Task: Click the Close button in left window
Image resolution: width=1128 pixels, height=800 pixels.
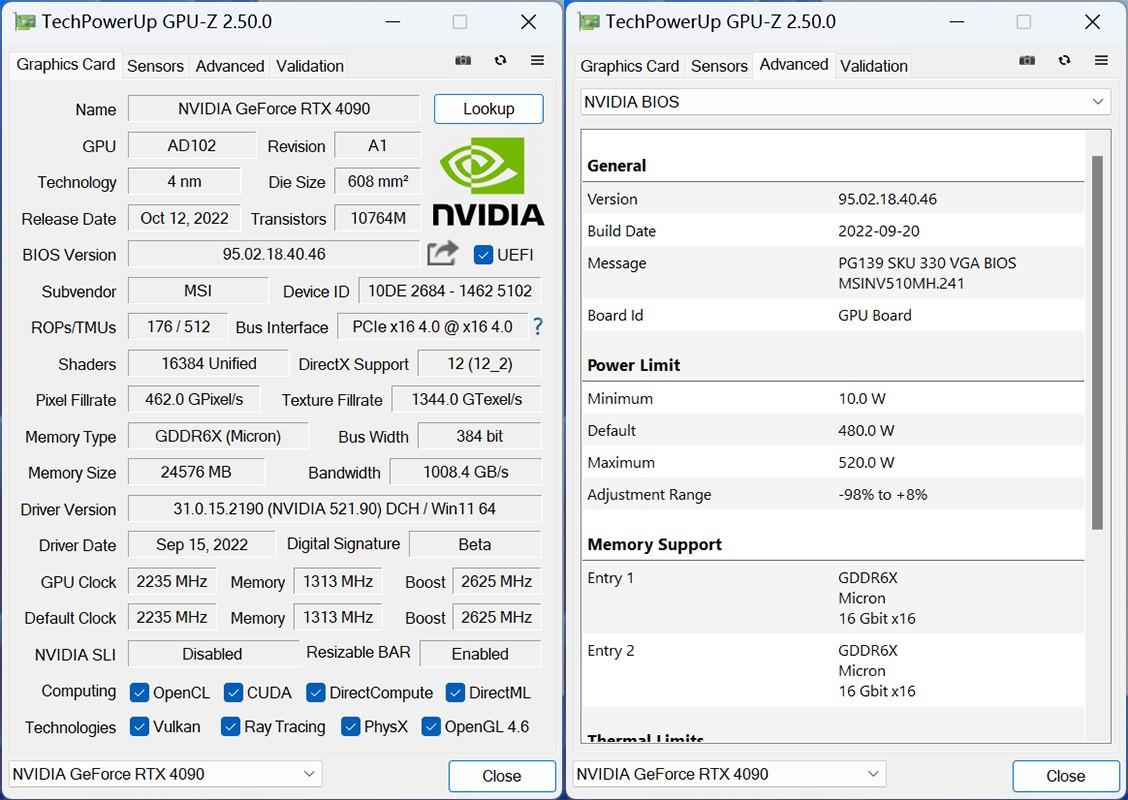Action: click(x=501, y=776)
